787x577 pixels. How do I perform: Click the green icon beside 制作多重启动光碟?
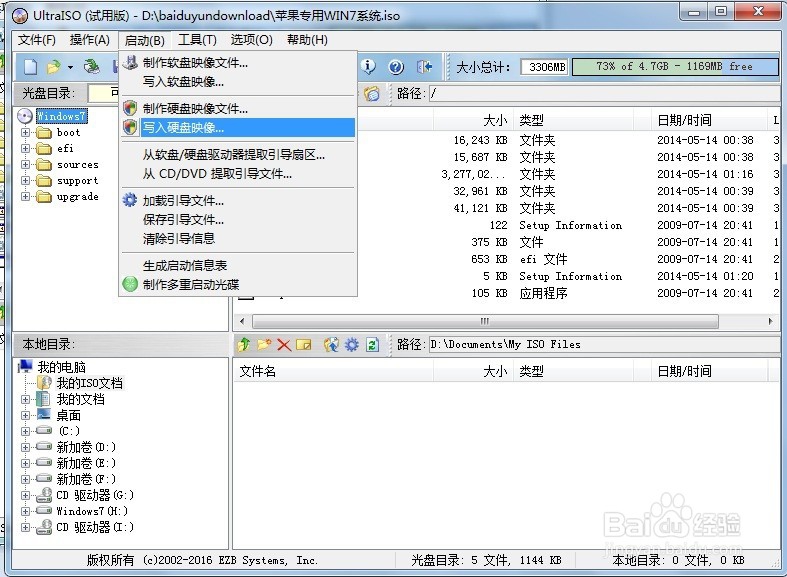[130, 284]
